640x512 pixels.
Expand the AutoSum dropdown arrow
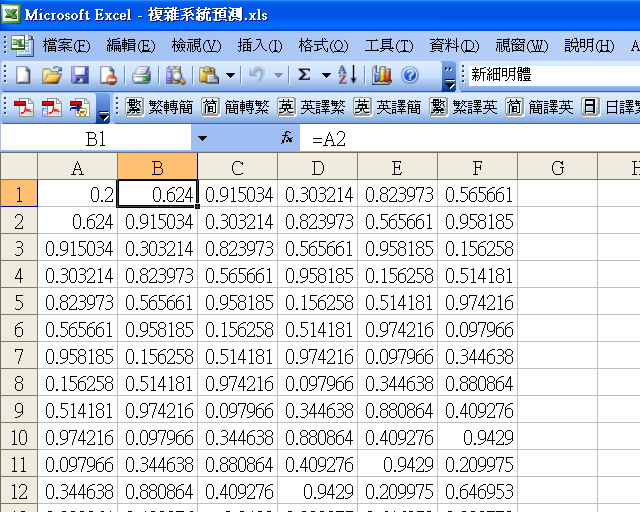pyautogui.click(x=323, y=75)
